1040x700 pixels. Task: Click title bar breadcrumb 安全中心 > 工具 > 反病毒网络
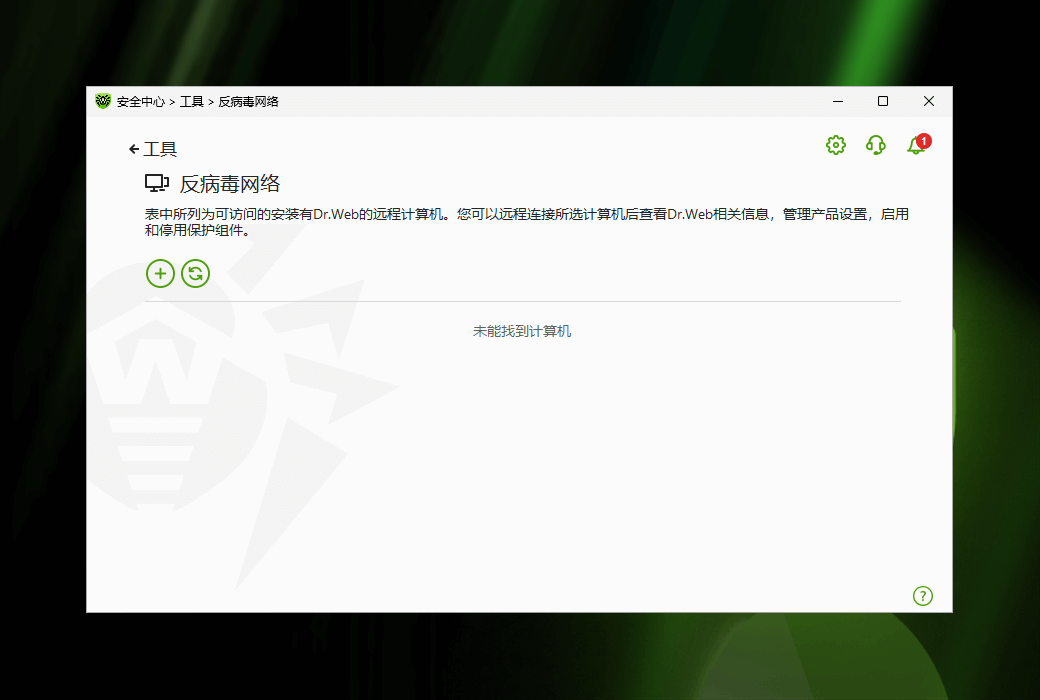(x=198, y=102)
